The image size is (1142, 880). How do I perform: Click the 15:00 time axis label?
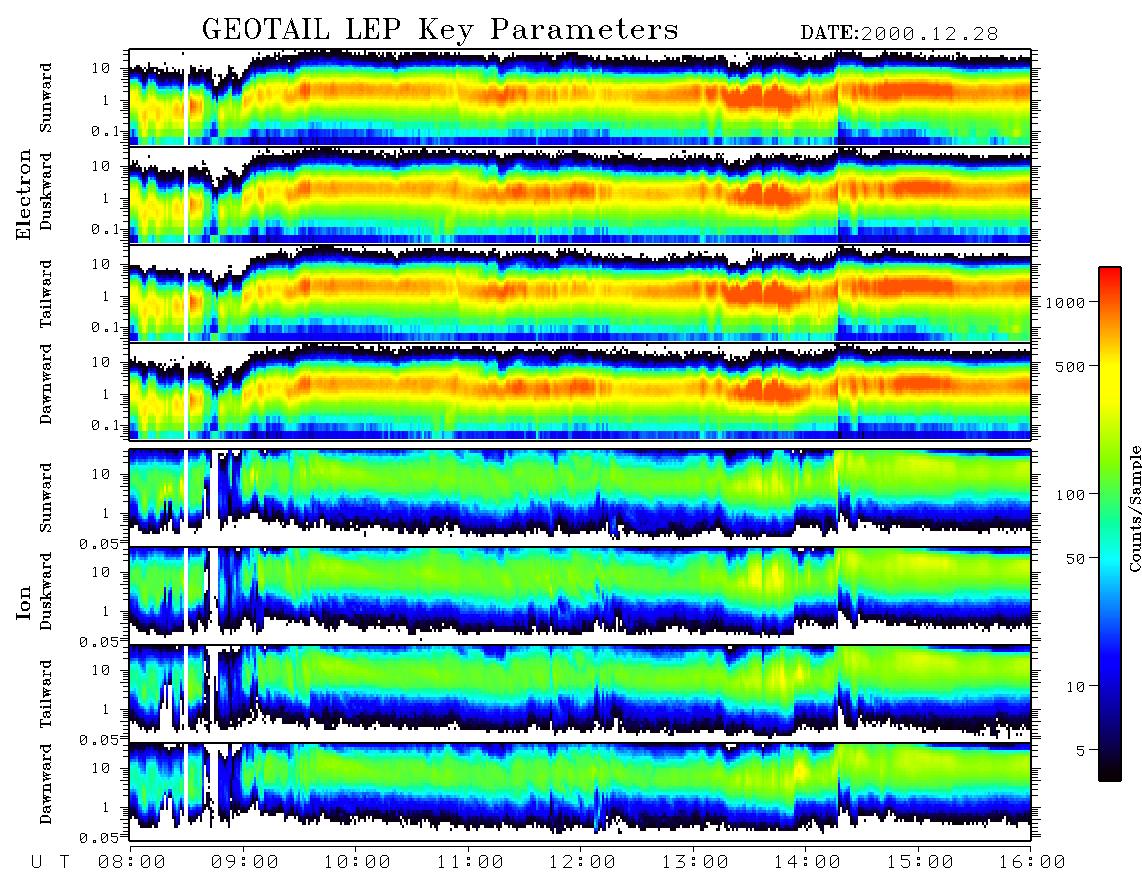click(x=920, y=863)
